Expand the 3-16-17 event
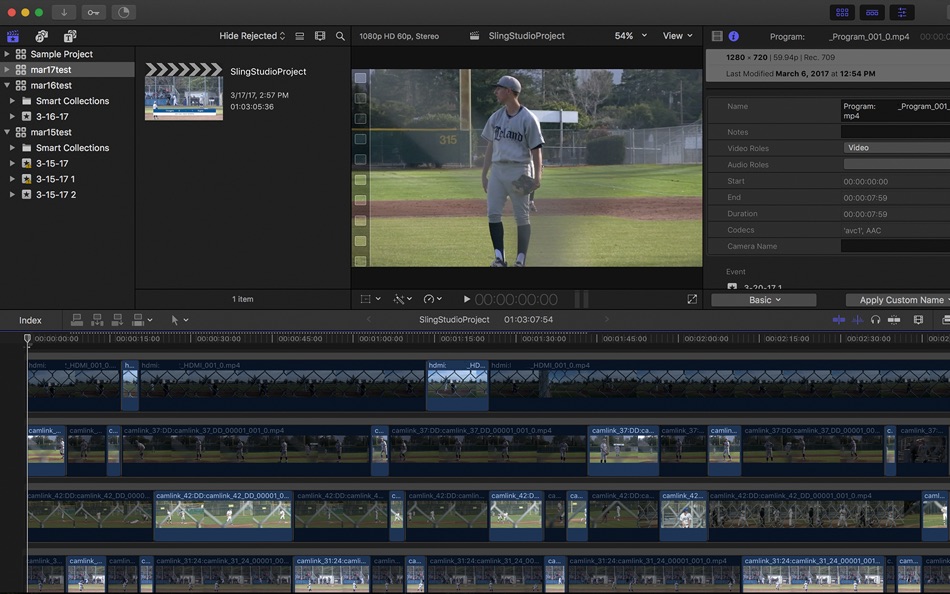950x594 pixels. [x=12, y=116]
